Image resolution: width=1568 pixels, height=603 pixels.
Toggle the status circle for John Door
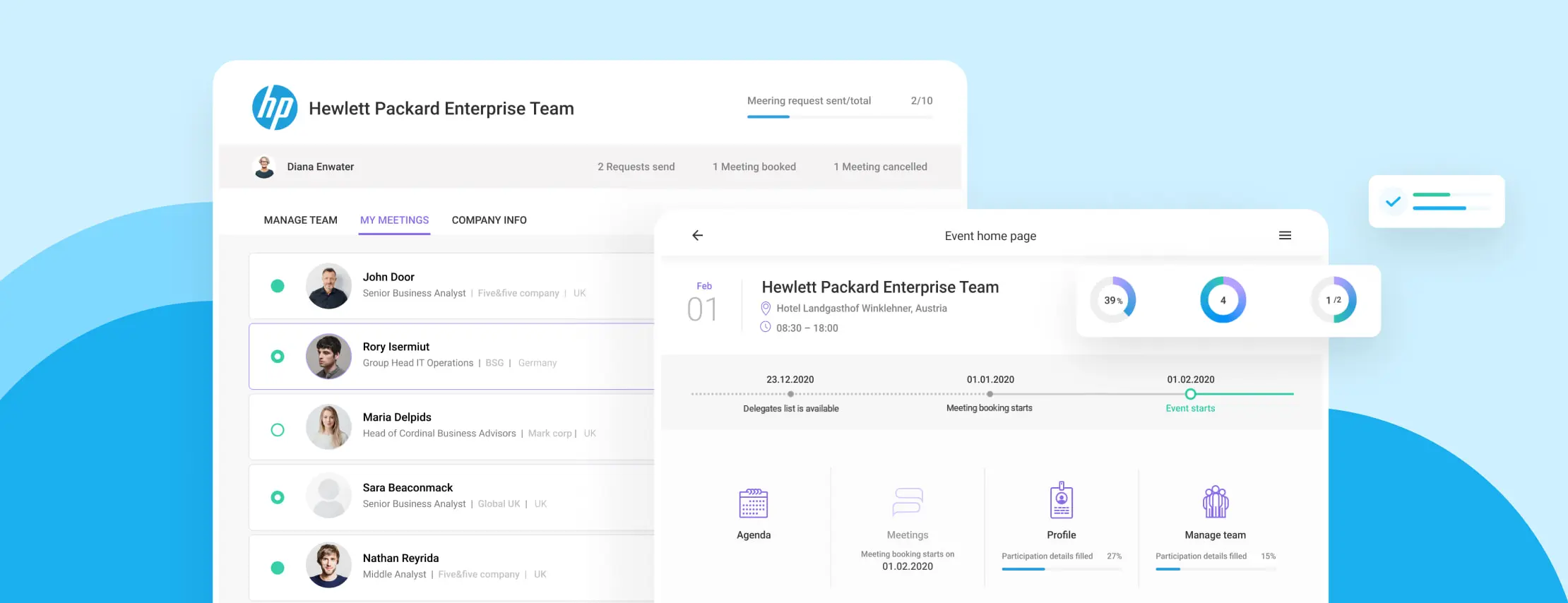pyautogui.click(x=278, y=286)
